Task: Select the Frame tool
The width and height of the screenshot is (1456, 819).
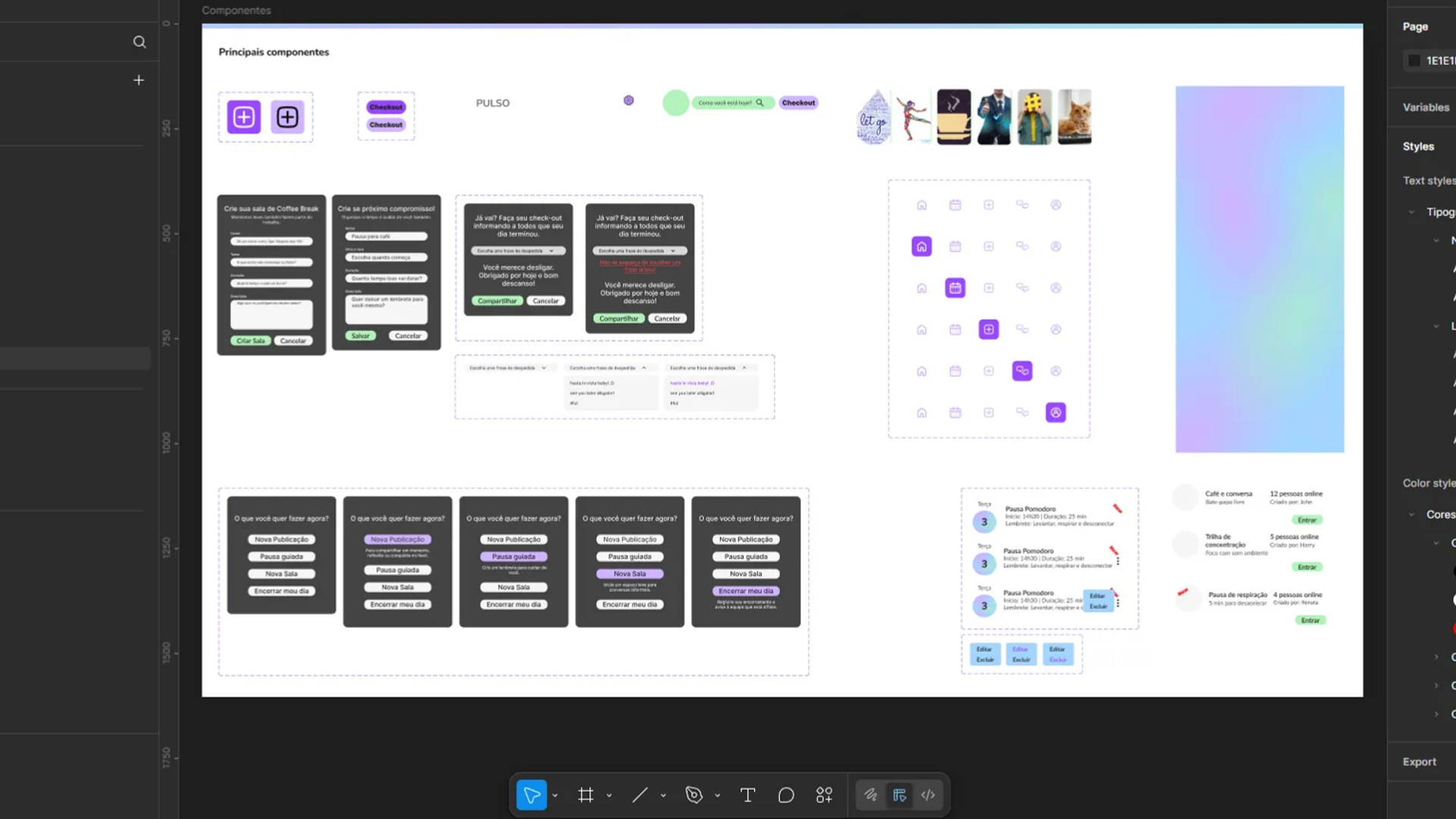Action: (585, 795)
